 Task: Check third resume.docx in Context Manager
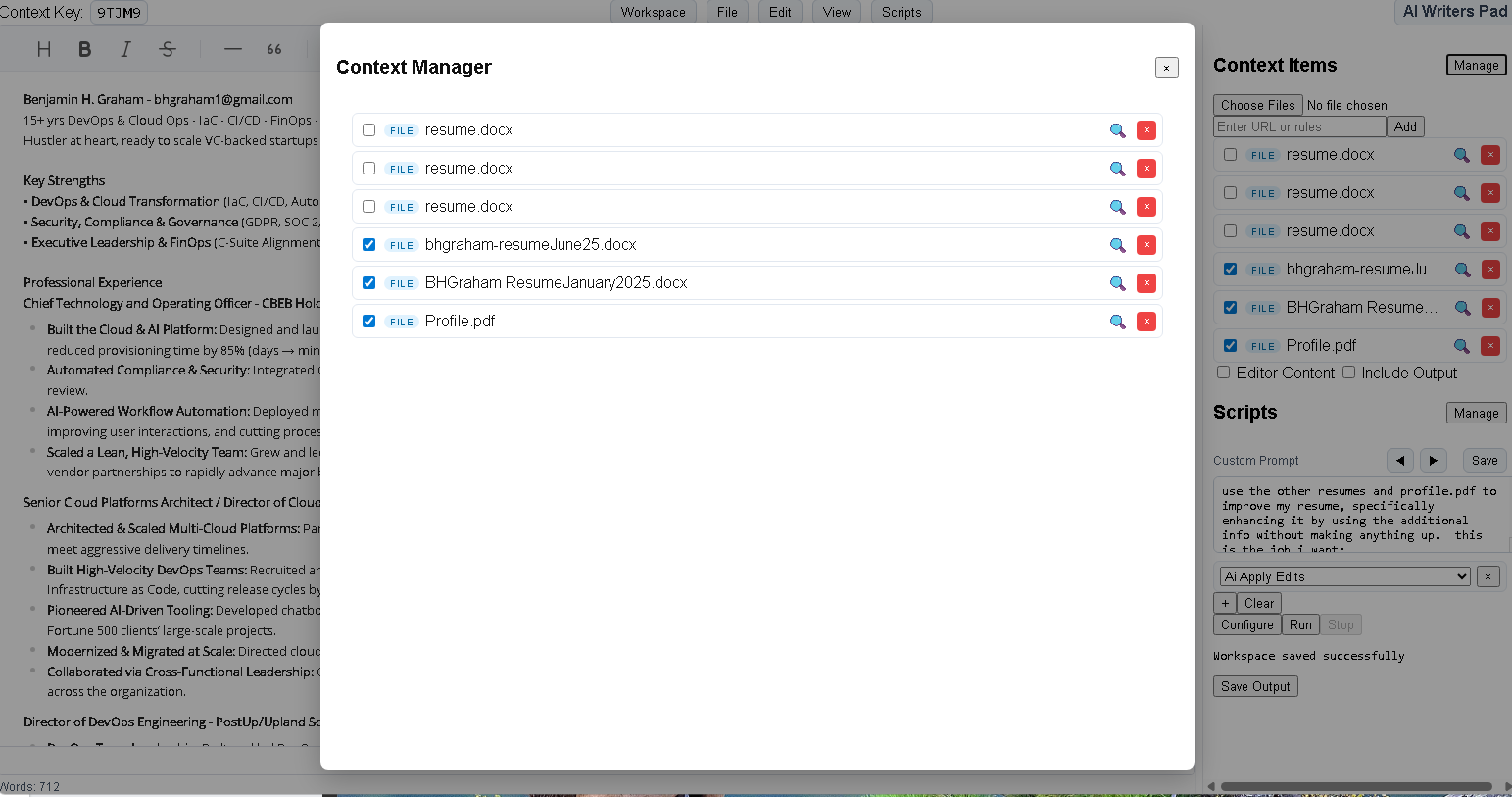pos(368,206)
